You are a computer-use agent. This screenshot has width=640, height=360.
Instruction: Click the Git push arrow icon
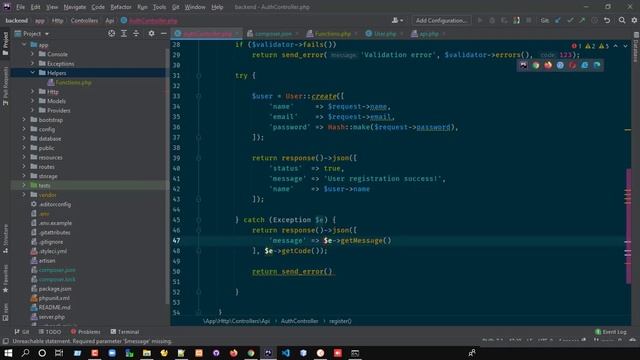coord(582,20)
